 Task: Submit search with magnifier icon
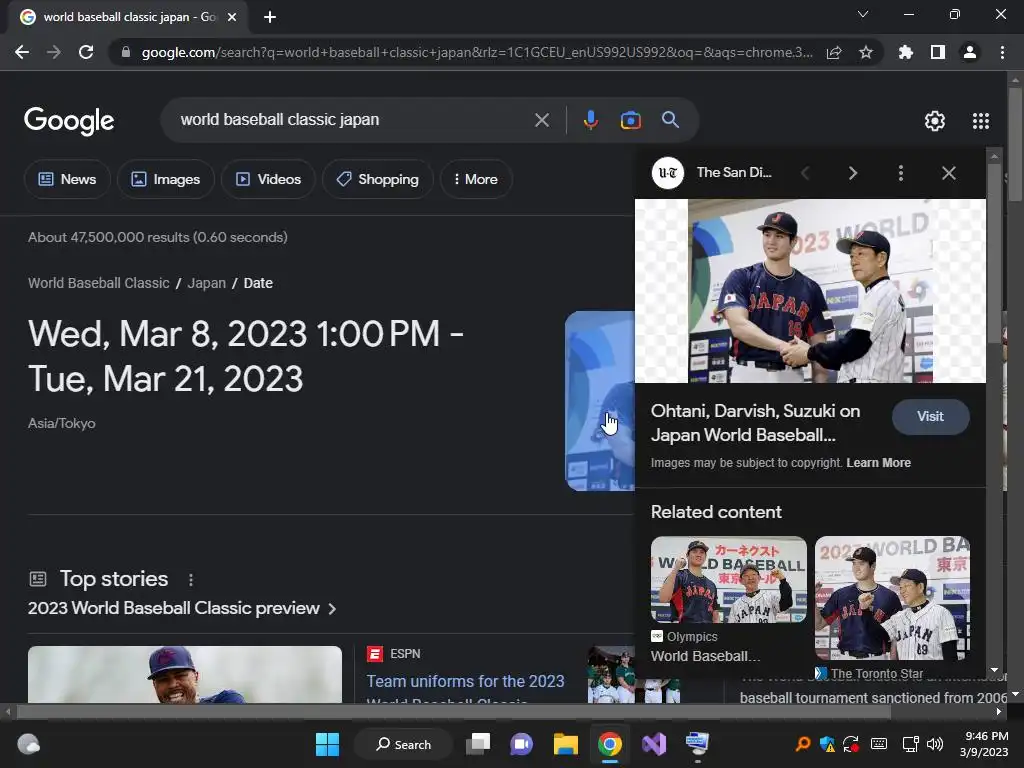[670, 120]
